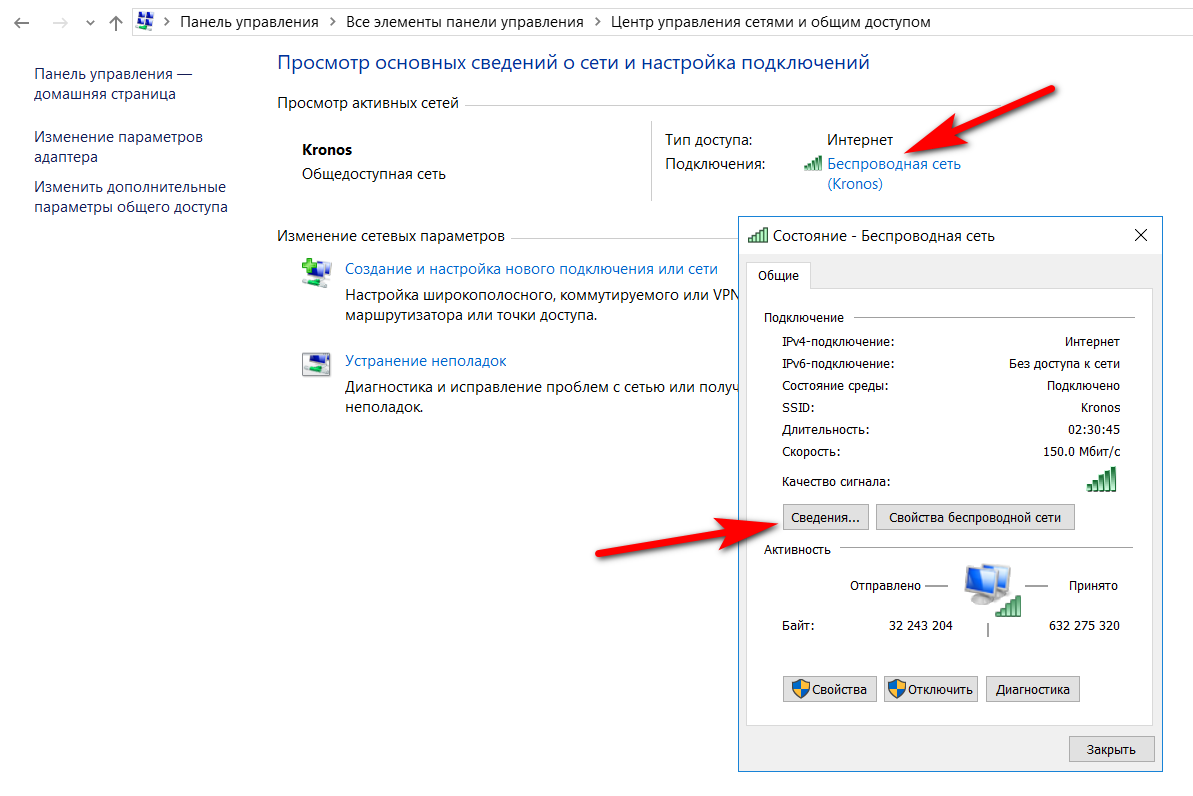Image resolution: width=1193 pixels, height=796 pixels.
Task: Open recent locations dropdown chevron
Action: coord(91,23)
